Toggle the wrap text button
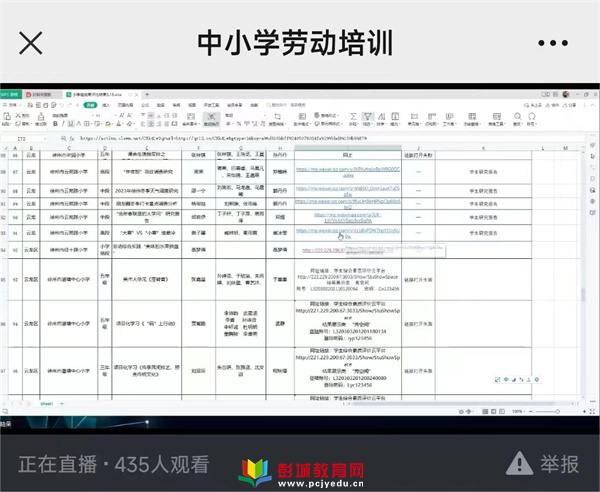 coord(211,119)
